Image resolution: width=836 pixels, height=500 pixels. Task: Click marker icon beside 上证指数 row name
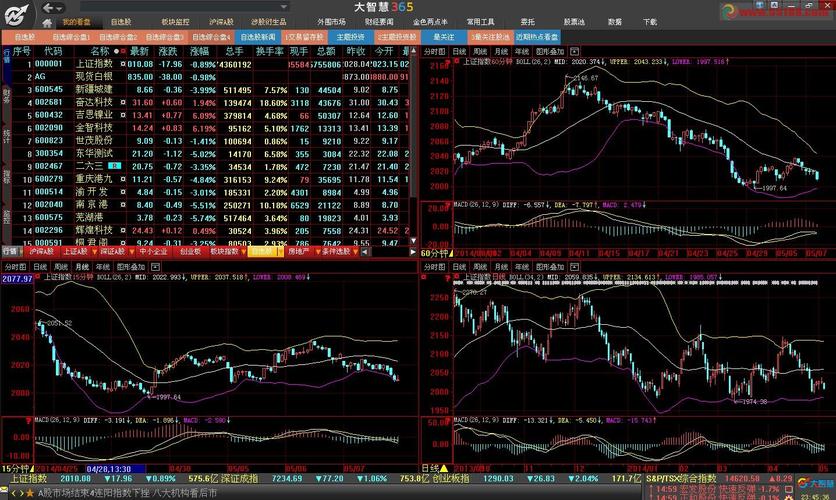tap(123, 63)
